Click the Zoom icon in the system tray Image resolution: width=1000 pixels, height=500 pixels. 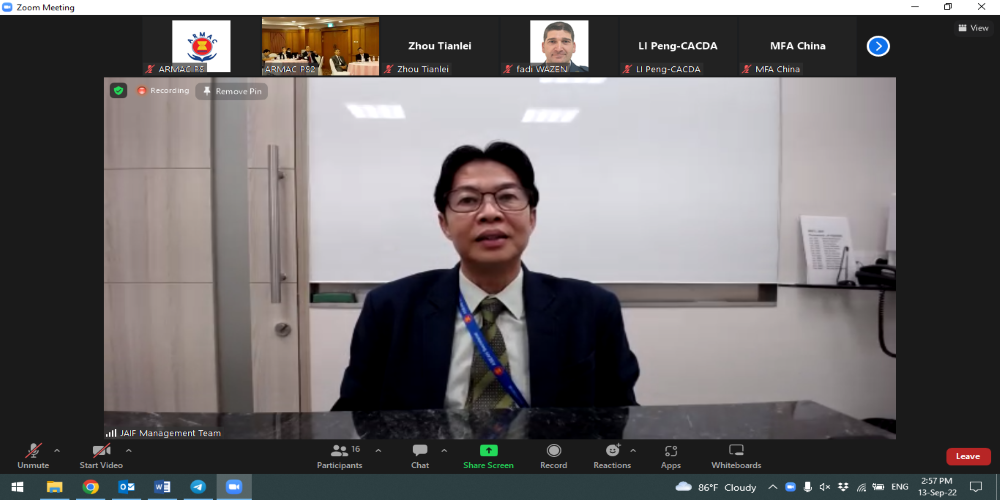[790, 487]
